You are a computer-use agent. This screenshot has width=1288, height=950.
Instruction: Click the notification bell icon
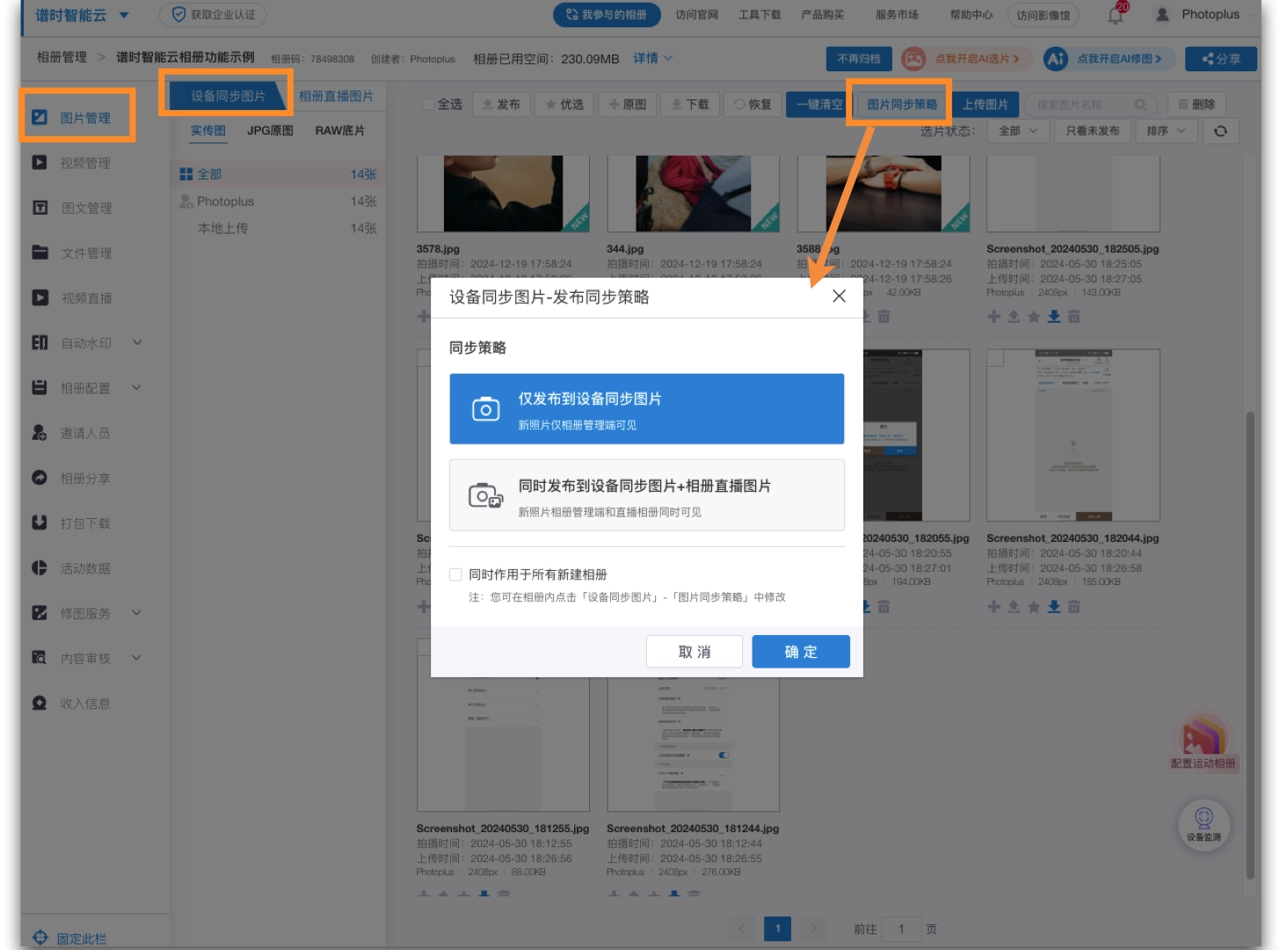[1115, 15]
